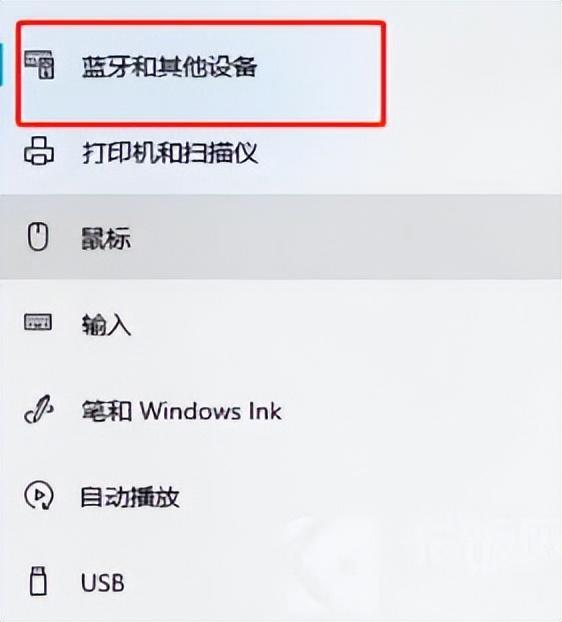Image resolution: width=562 pixels, height=622 pixels.
Task: Click the blue selection indicator beside 蓝牙
Action: coord(1,65)
